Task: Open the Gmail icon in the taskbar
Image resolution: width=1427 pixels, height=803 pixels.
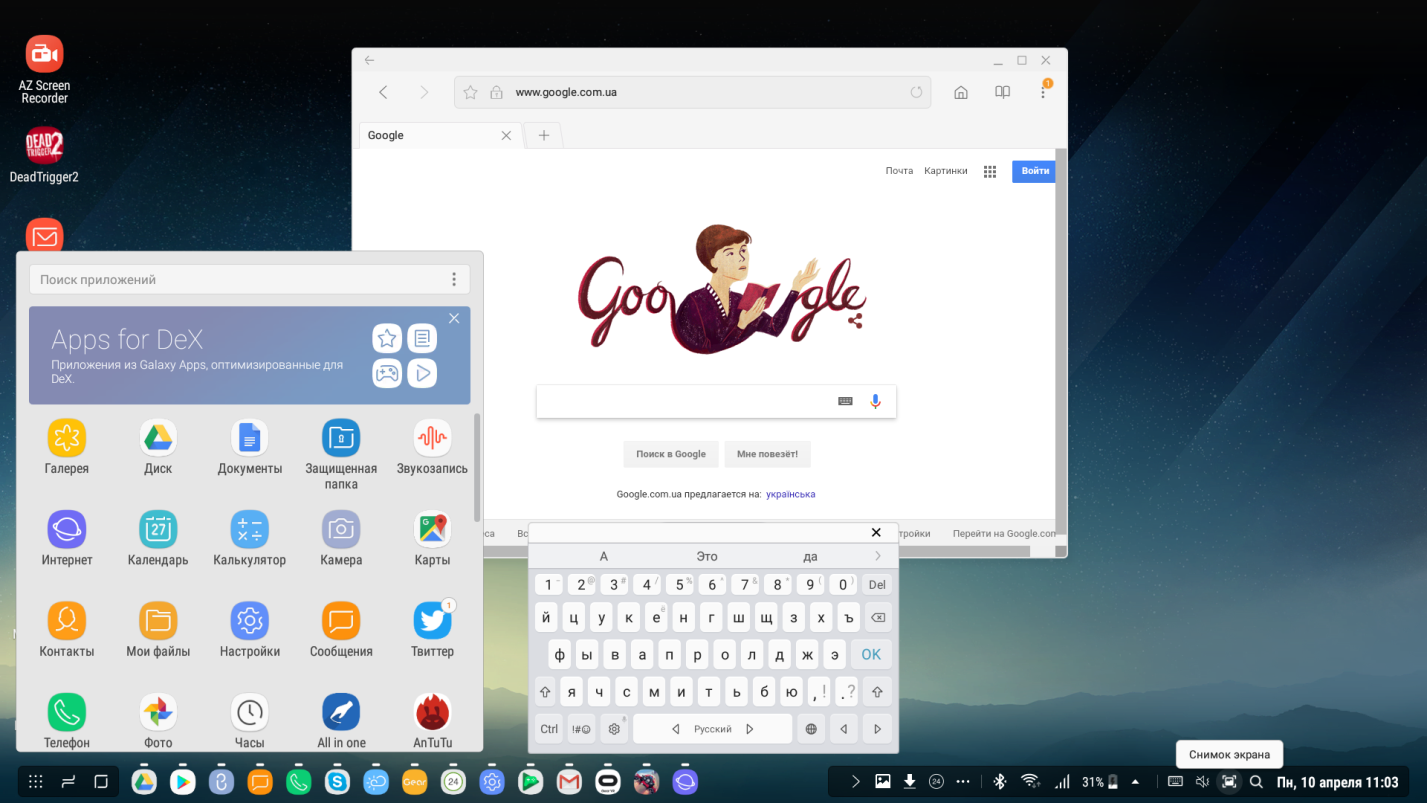Action: 569,782
